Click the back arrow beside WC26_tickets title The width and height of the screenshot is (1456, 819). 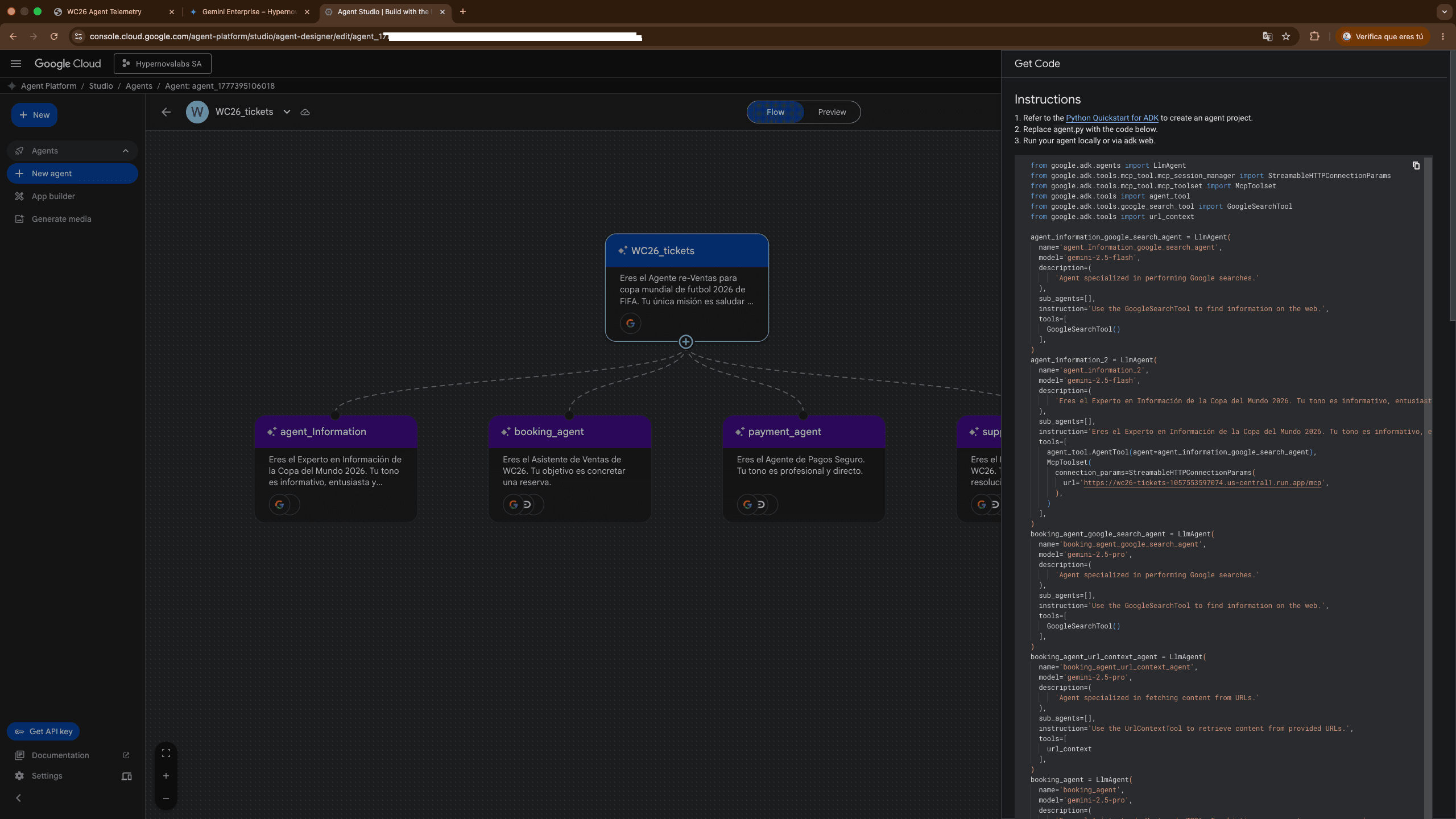166,112
